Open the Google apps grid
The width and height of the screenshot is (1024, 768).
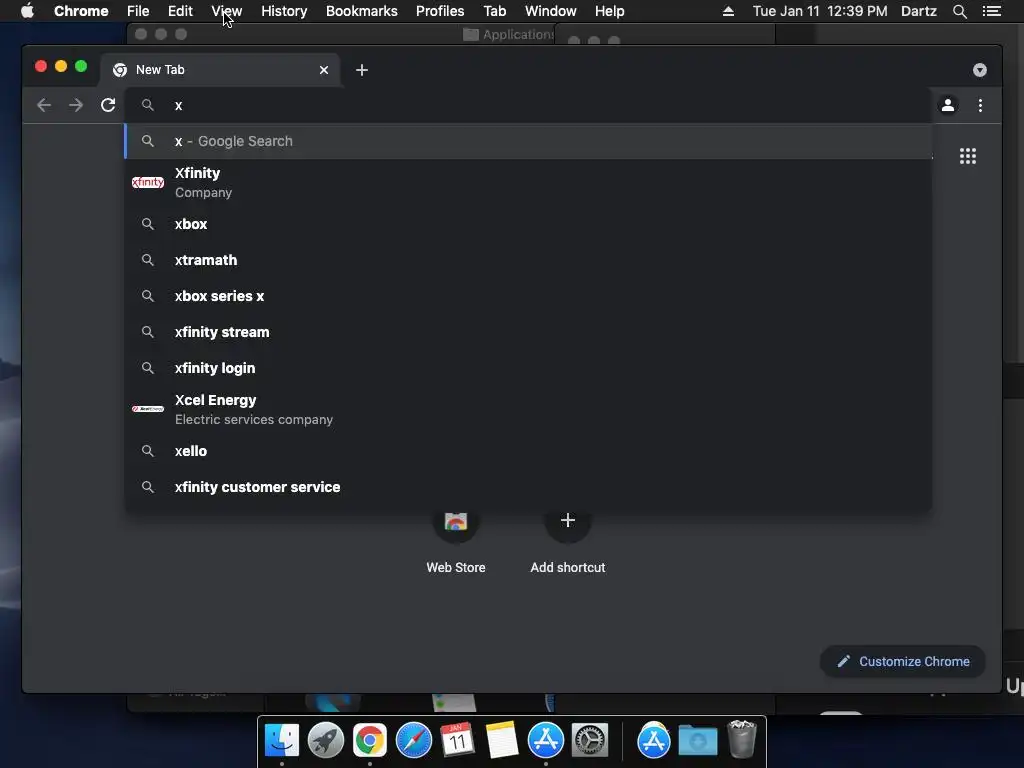pos(968,156)
